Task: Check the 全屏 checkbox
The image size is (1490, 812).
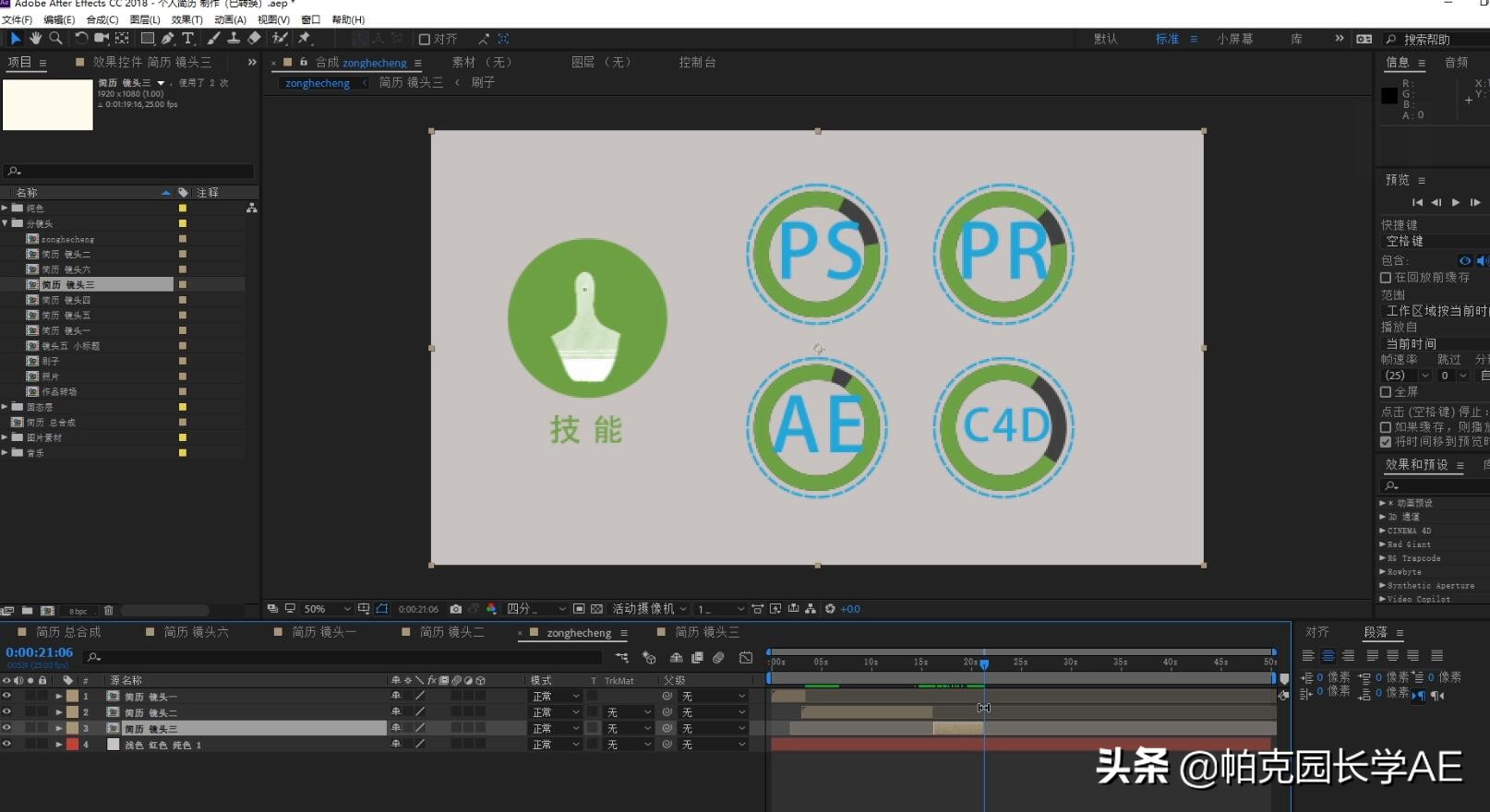Action: (1386, 391)
